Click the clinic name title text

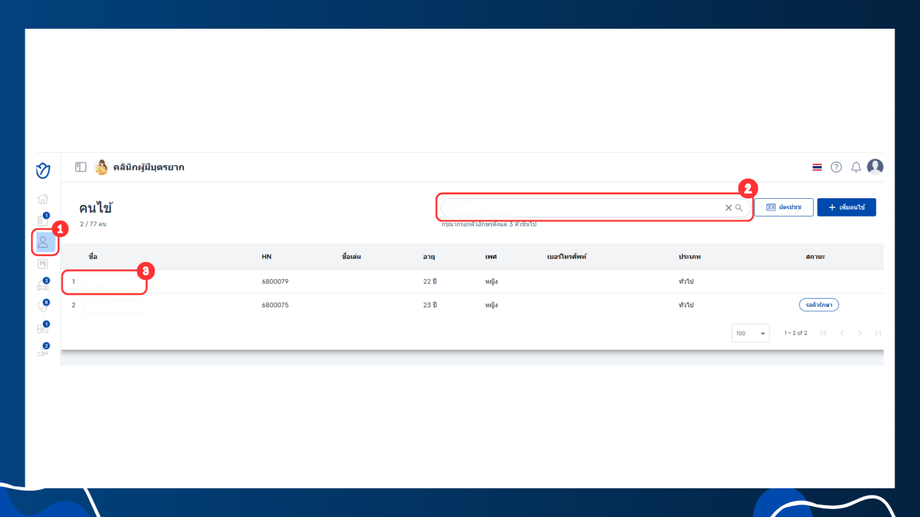(x=148, y=167)
